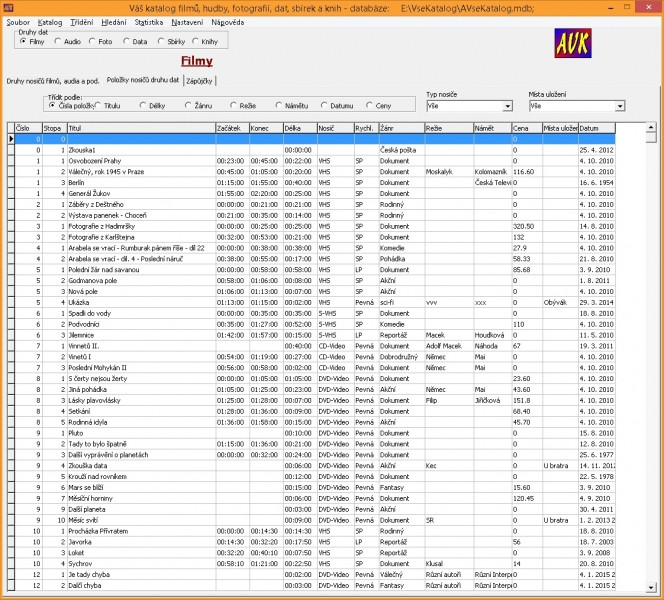
Task: Open the Soubor menu
Action: pyautogui.click(x=18, y=22)
